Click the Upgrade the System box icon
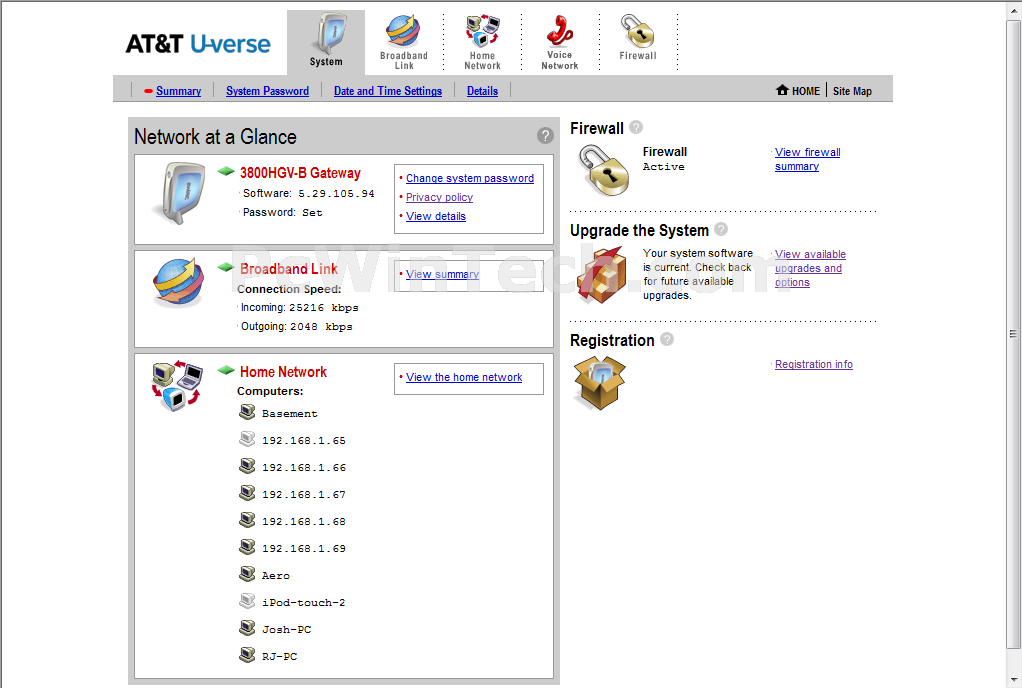This screenshot has height=688, width=1022. coord(603,276)
